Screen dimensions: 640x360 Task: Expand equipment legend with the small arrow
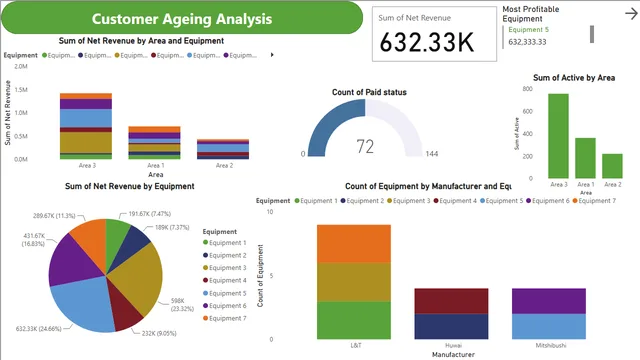click(272, 55)
